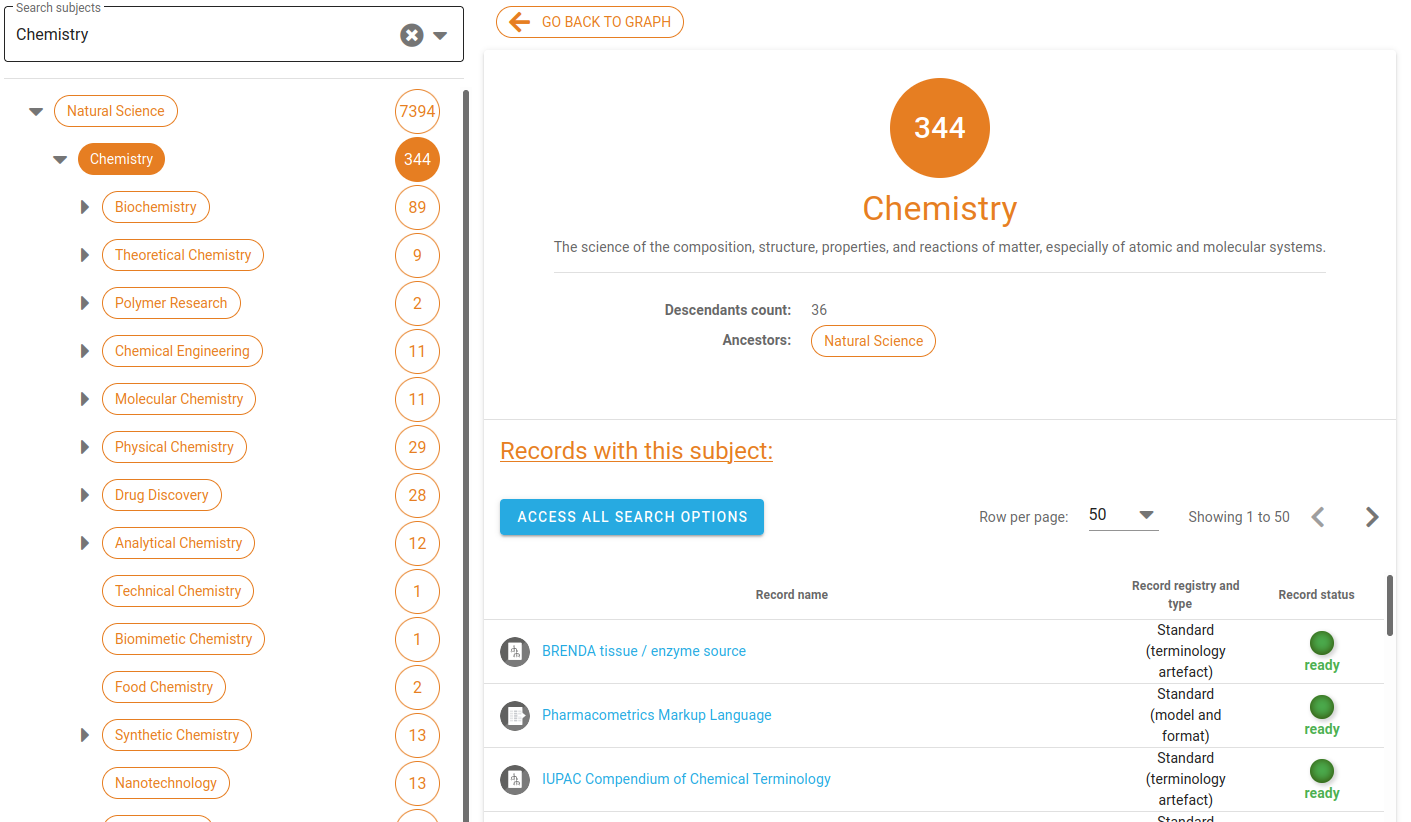The width and height of the screenshot is (1411, 822).
Task: Click the Showing 1 to 50 text
Action: (x=1239, y=517)
